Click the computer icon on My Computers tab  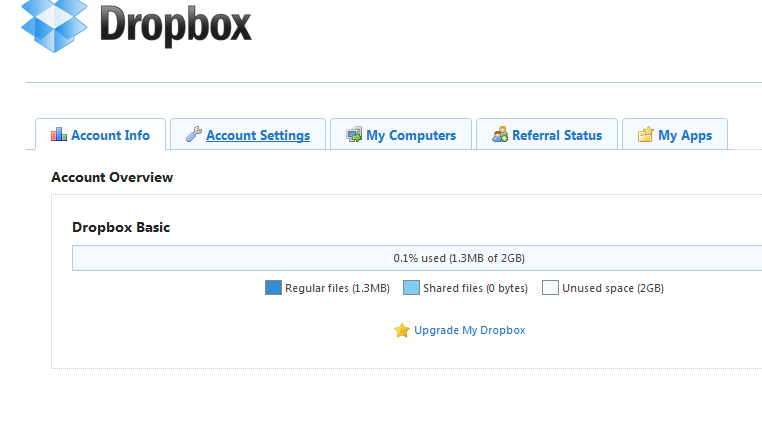[354, 134]
